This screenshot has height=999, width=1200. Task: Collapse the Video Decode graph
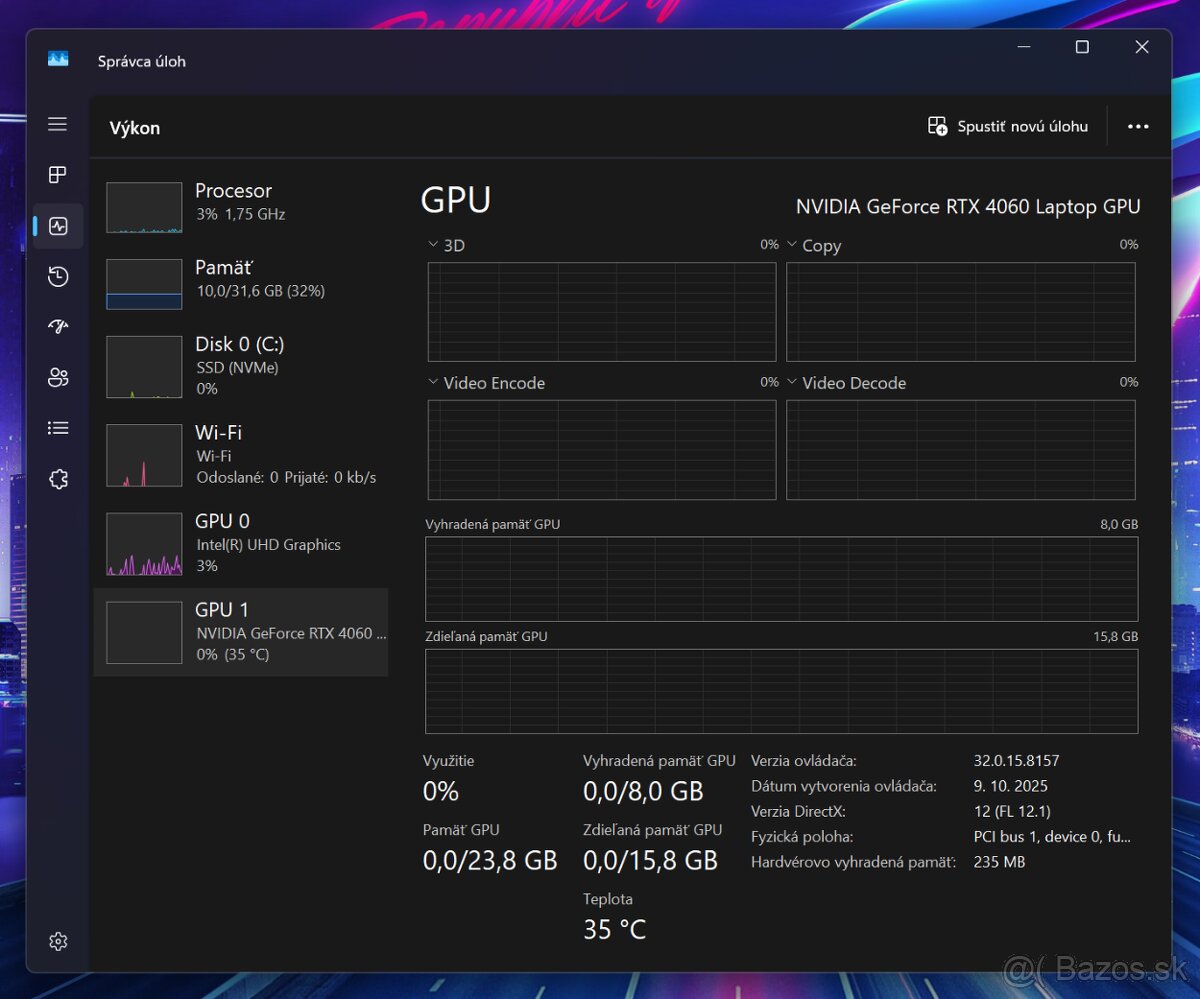click(792, 382)
